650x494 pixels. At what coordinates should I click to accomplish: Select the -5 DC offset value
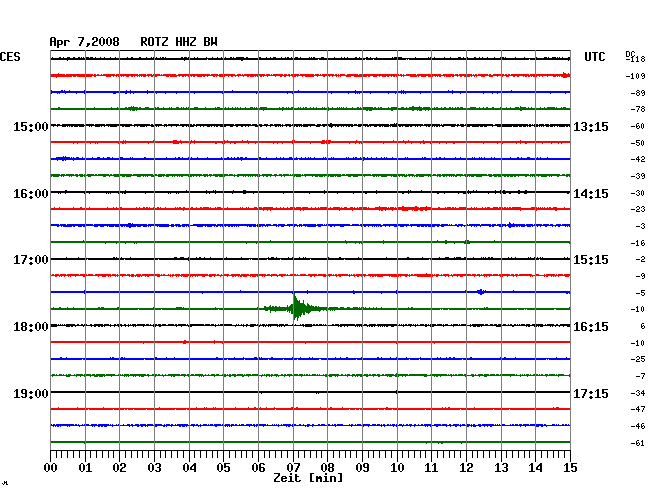(x=640, y=293)
